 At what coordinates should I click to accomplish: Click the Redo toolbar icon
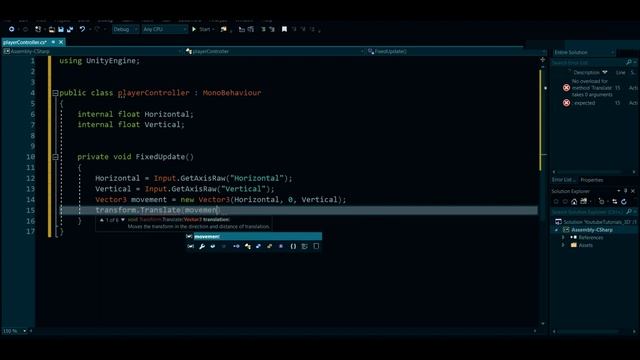point(97,29)
